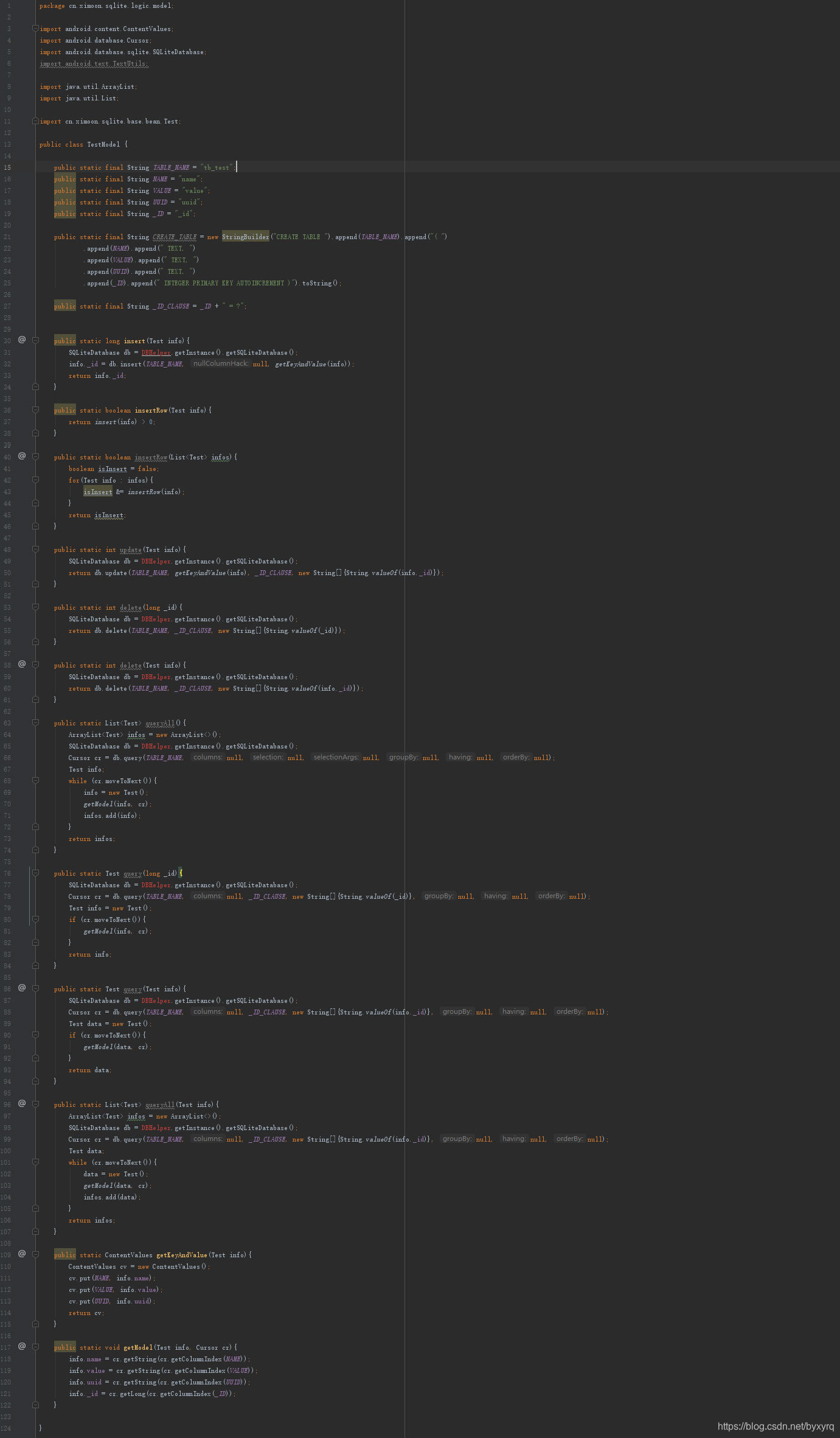Click the selectionArgs: inlay hint

[x=336, y=757]
